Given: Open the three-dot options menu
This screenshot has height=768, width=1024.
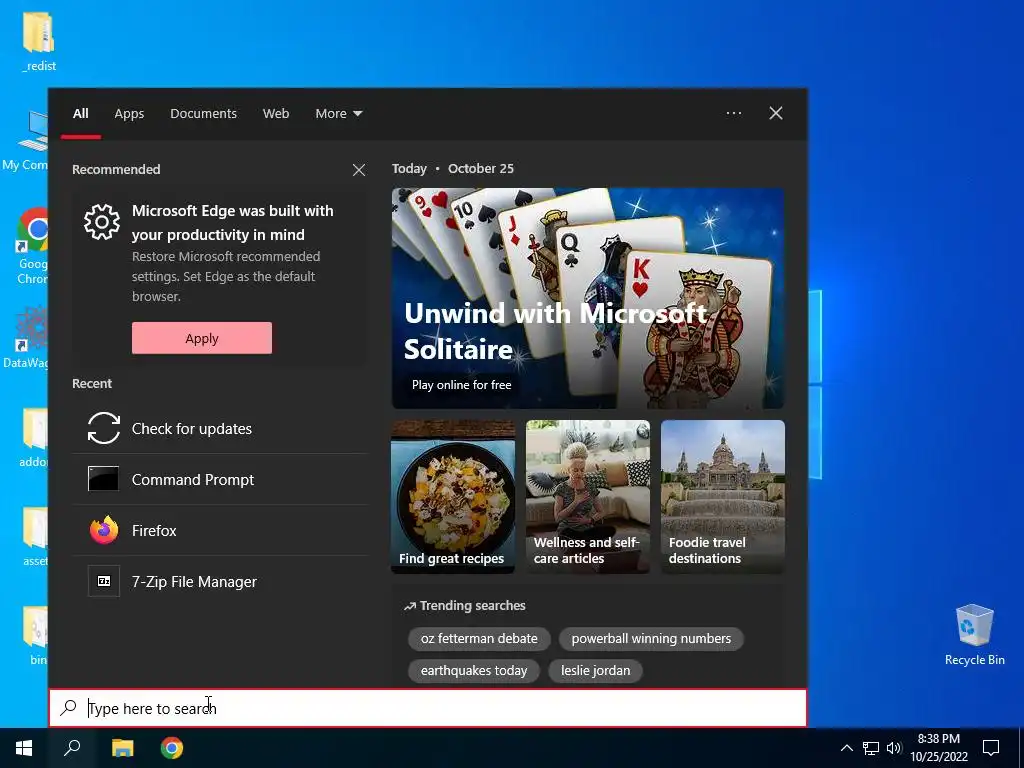Looking at the screenshot, I should click(x=733, y=113).
